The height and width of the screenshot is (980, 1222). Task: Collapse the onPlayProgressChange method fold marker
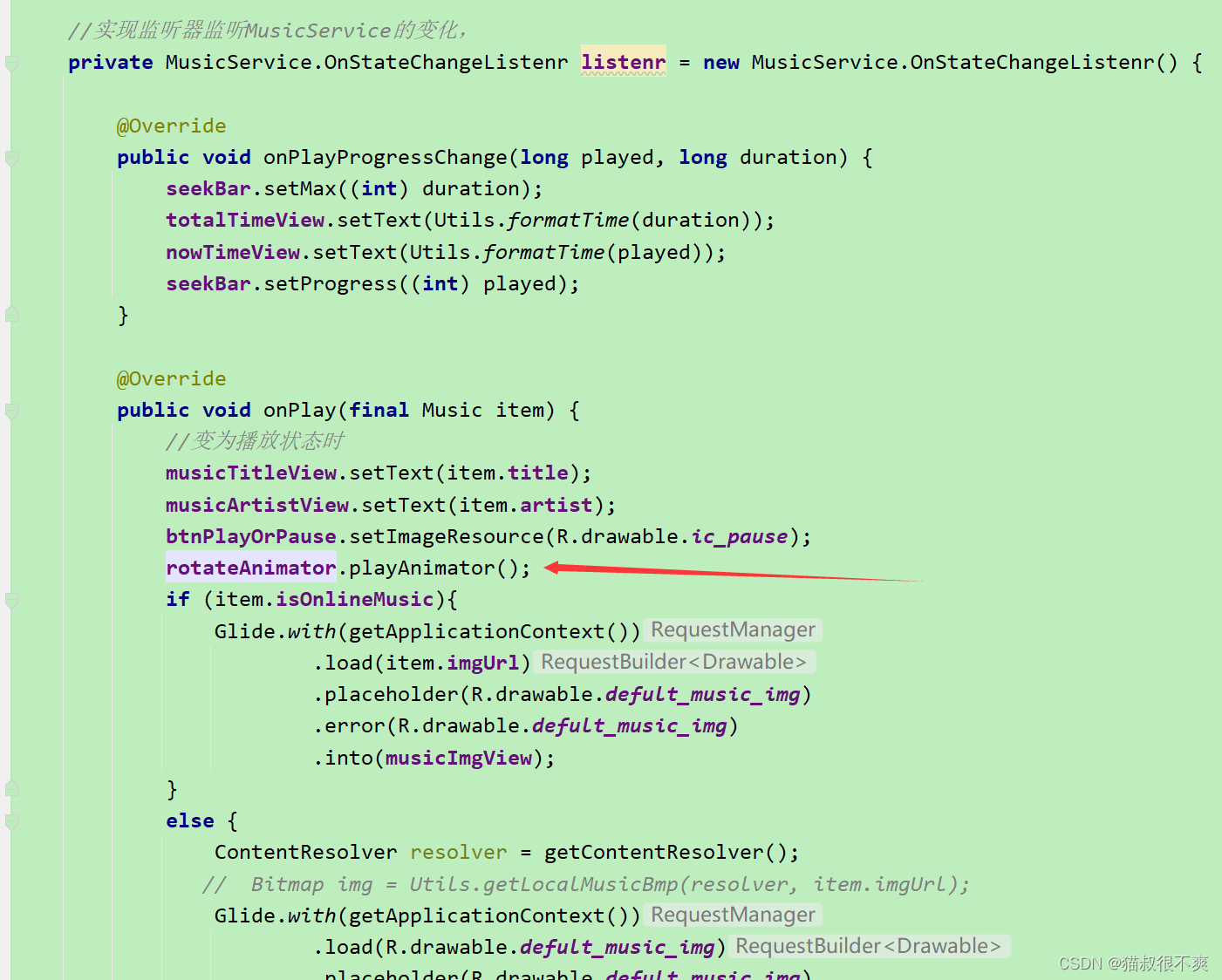[x=12, y=158]
